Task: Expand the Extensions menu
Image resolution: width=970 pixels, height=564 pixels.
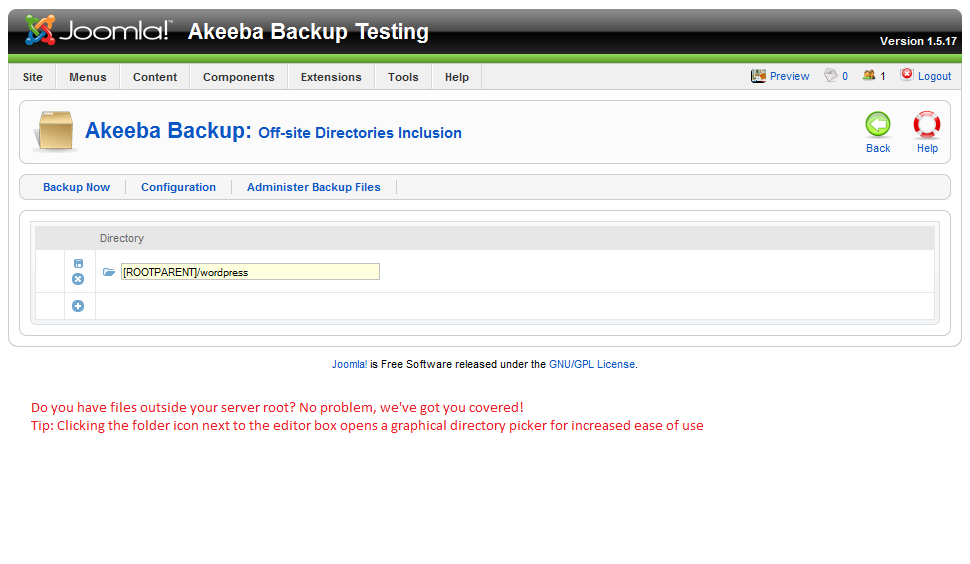Action: point(331,77)
